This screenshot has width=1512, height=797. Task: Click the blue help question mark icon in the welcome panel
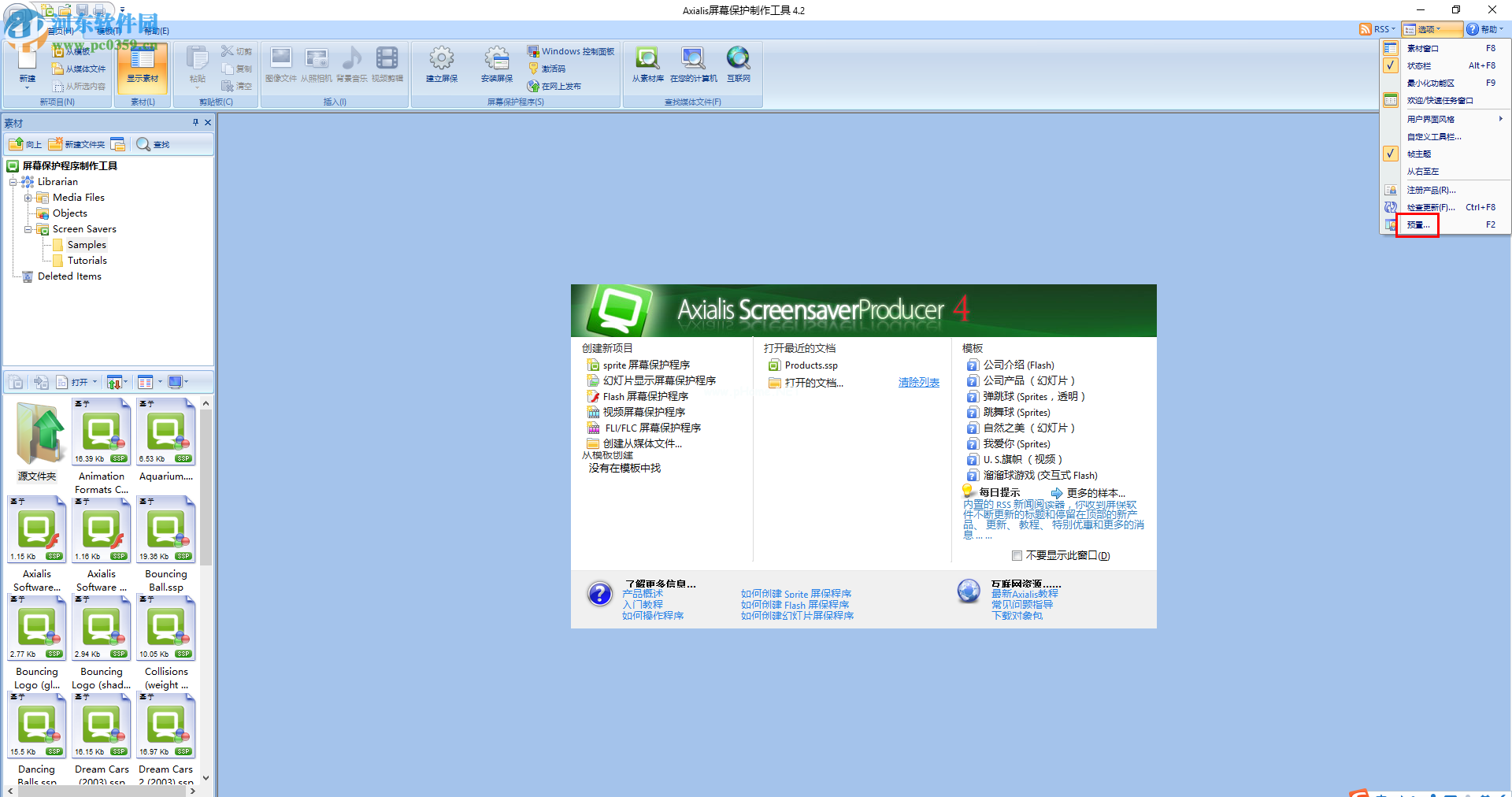coord(599,594)
